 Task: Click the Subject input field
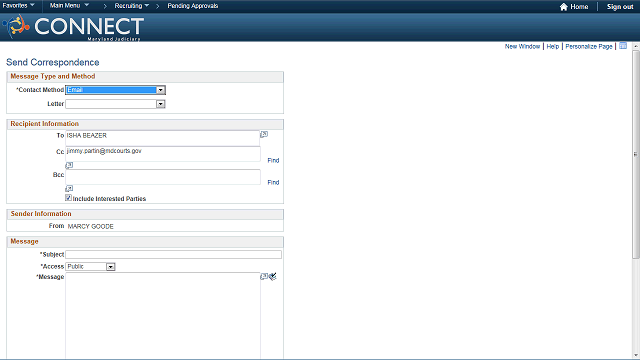pos(173,254)
